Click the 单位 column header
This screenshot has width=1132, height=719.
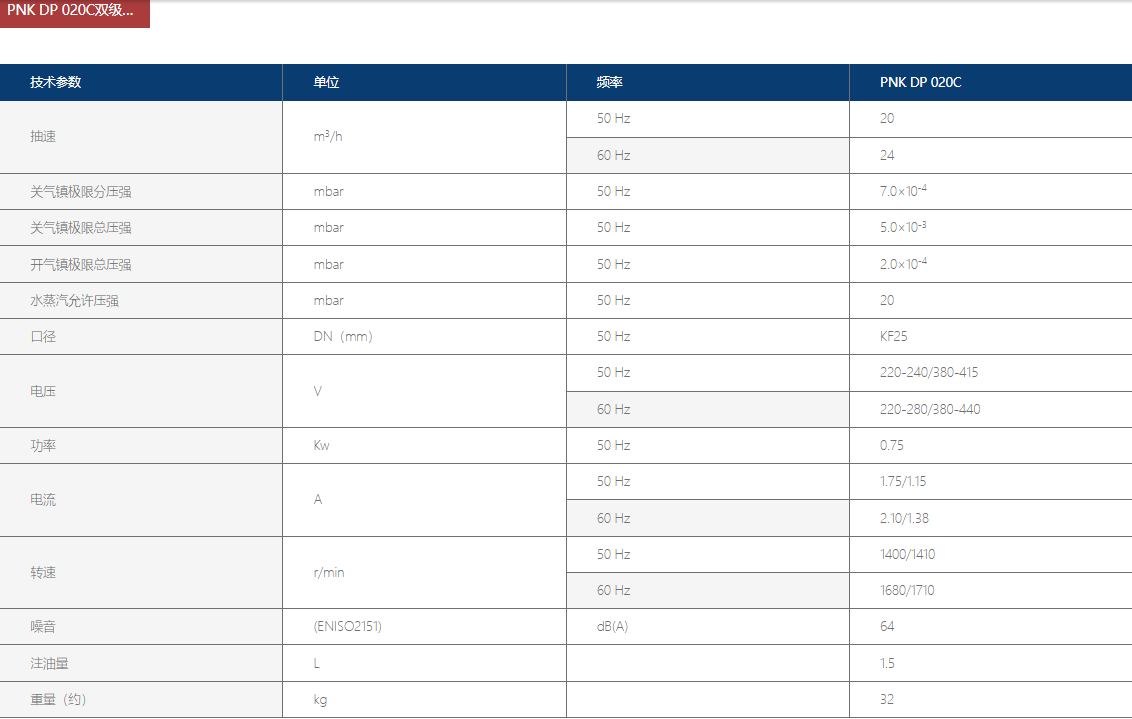coord(327,83)
